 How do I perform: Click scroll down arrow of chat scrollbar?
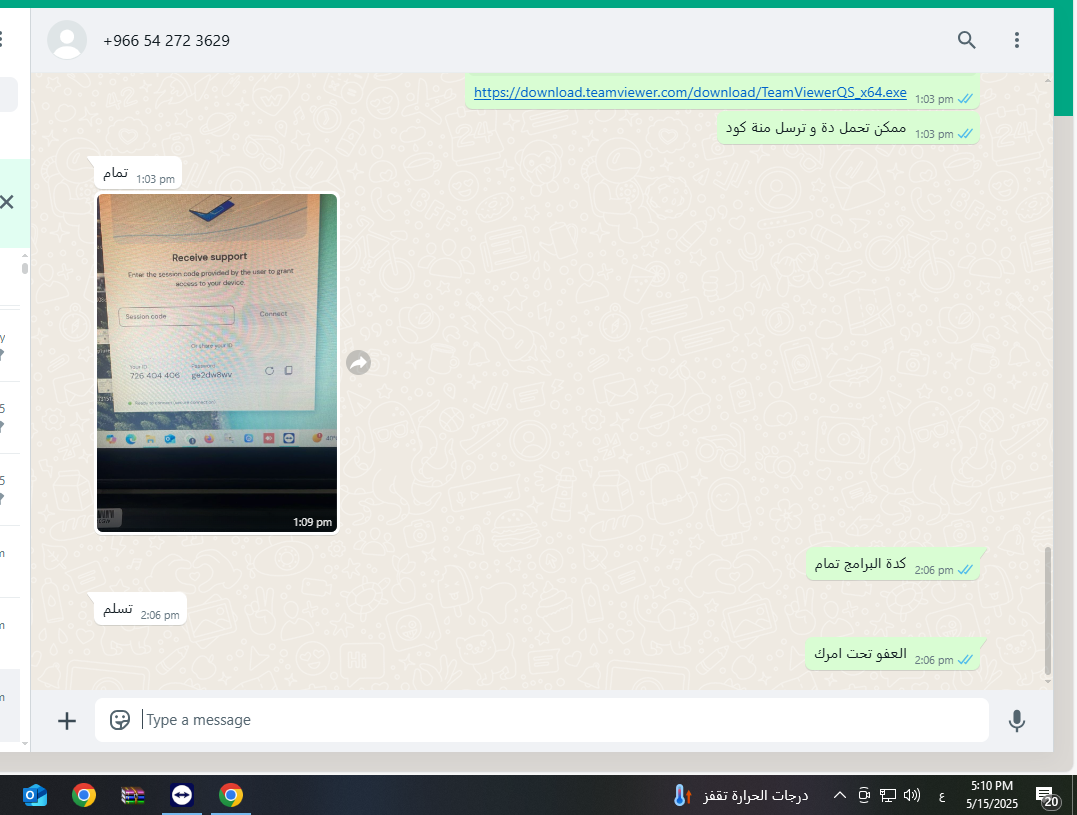point(1047,681)
